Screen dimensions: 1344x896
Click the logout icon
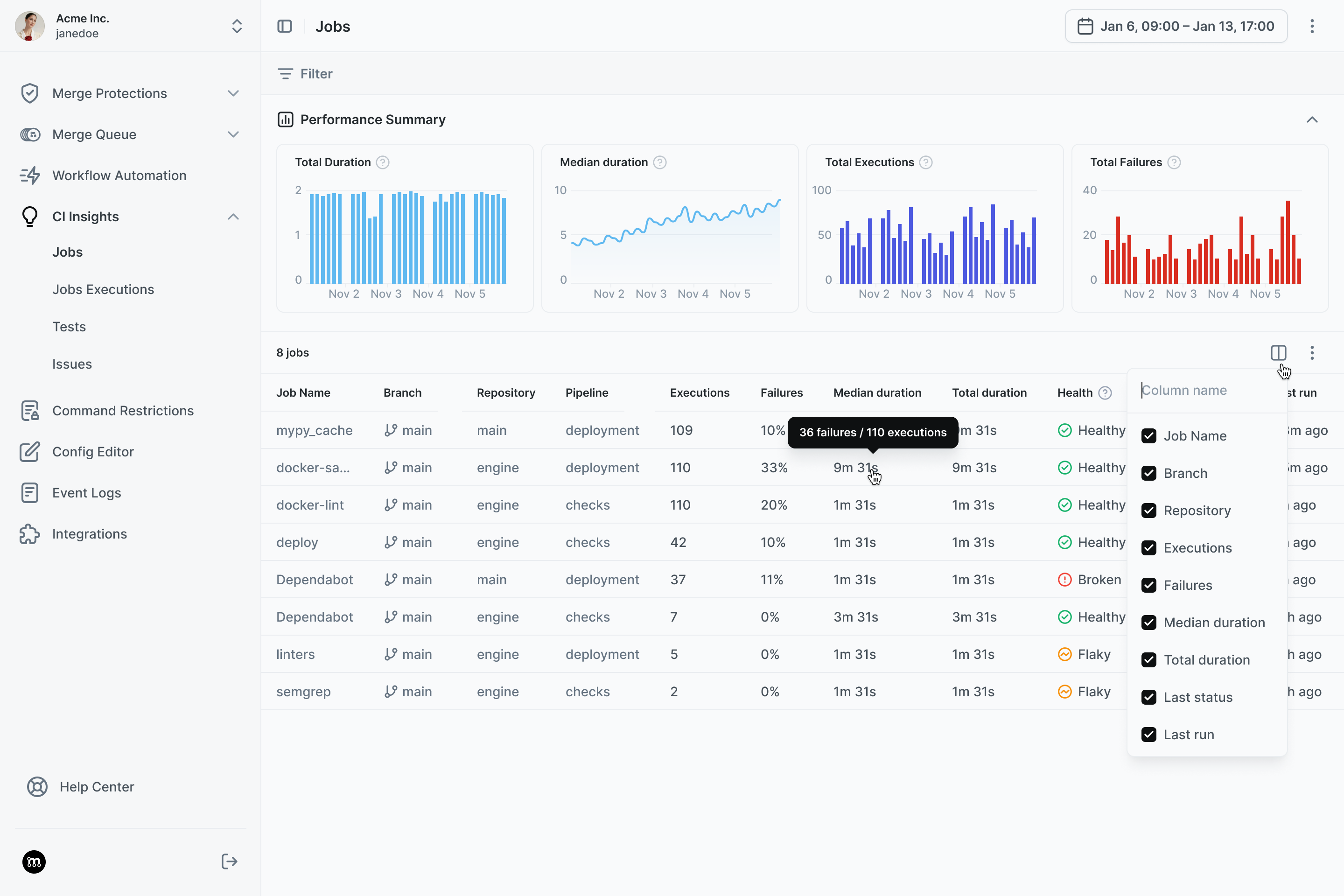pyautogui.click(x=229, y=861)
